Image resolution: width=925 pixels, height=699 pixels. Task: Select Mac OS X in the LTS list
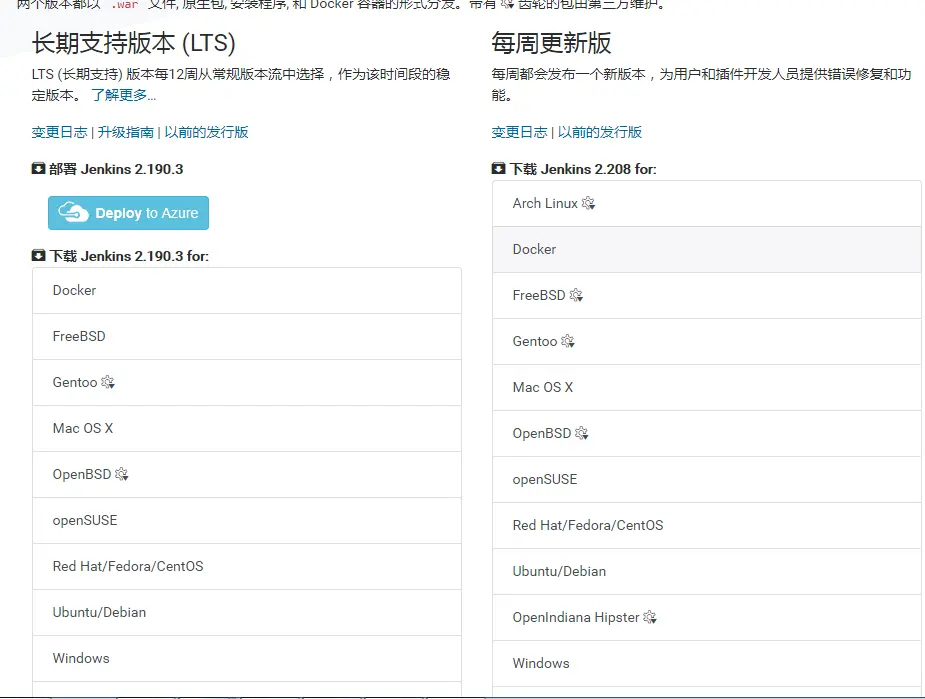pyautogui.click(x=247, y=428)
